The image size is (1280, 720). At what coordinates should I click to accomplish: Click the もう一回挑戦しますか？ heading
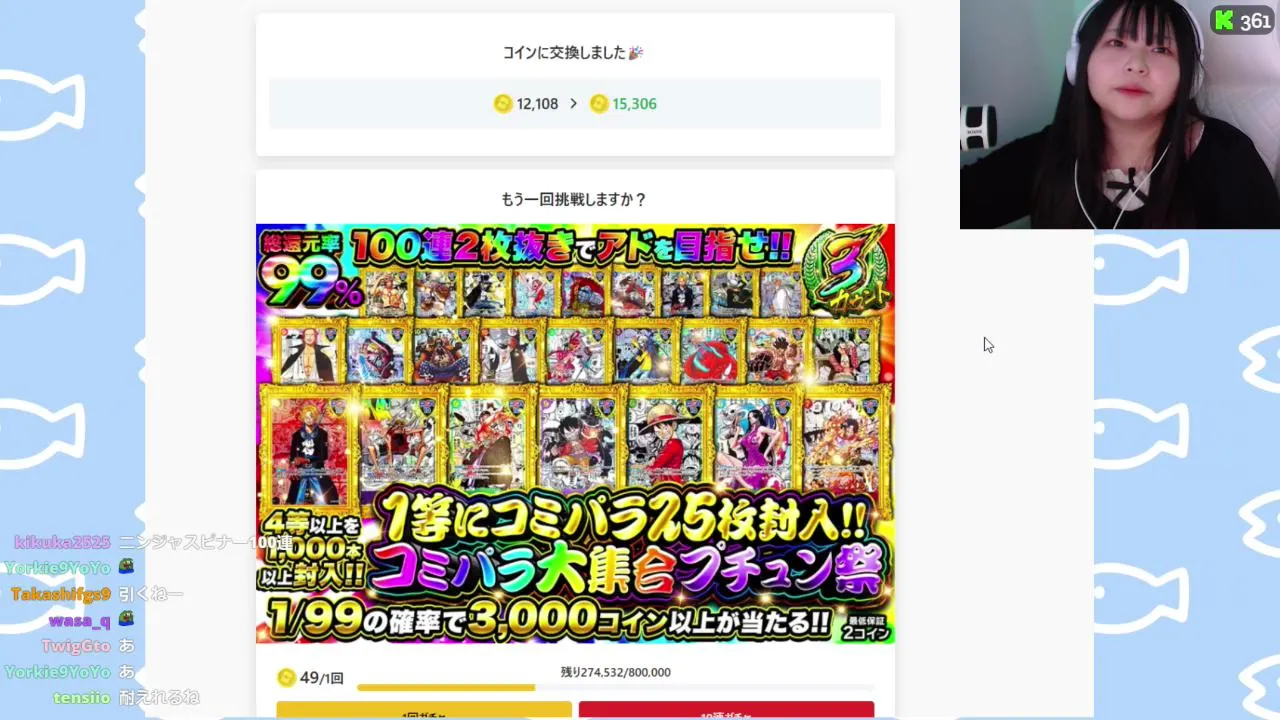point(574,199)
